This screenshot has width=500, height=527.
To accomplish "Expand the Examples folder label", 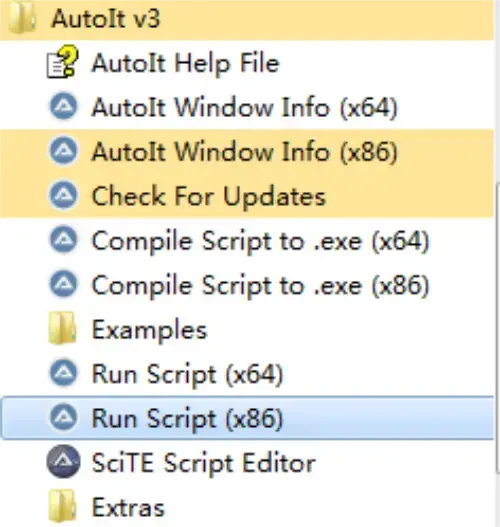I will pos(150,330).
